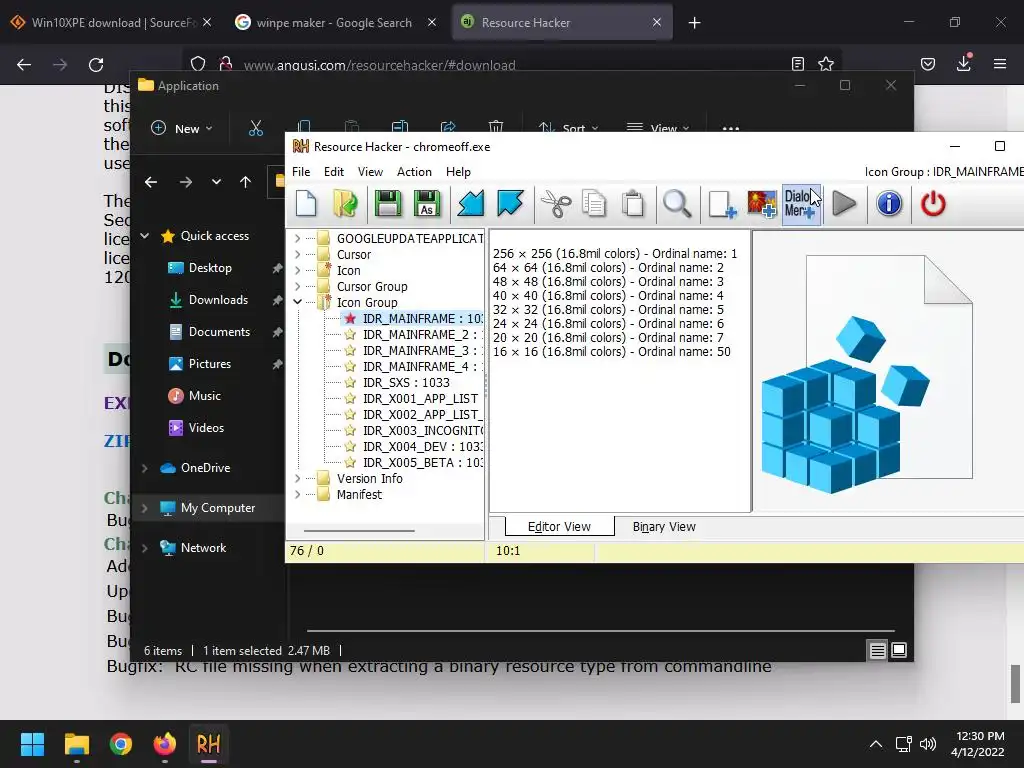The height and width of the screenshot is (768, 1024).
Task: Expand the Cursor Group tree node
Action: pyautogui.click(x=297, y=286)
